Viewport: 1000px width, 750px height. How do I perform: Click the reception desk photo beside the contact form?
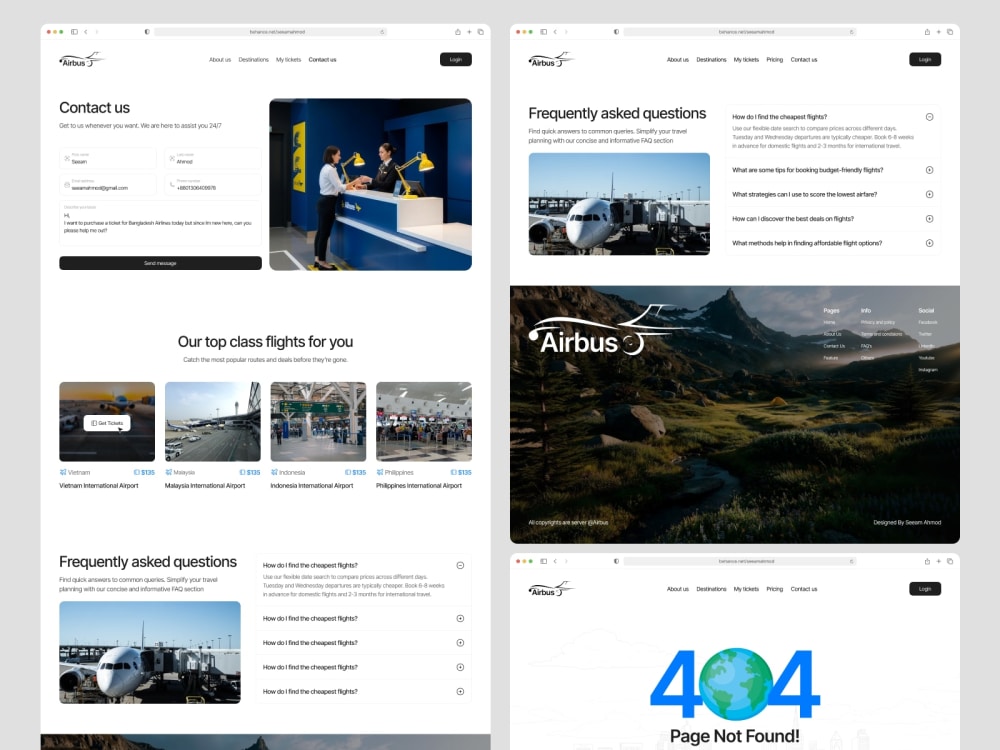(x=371, y=184)
